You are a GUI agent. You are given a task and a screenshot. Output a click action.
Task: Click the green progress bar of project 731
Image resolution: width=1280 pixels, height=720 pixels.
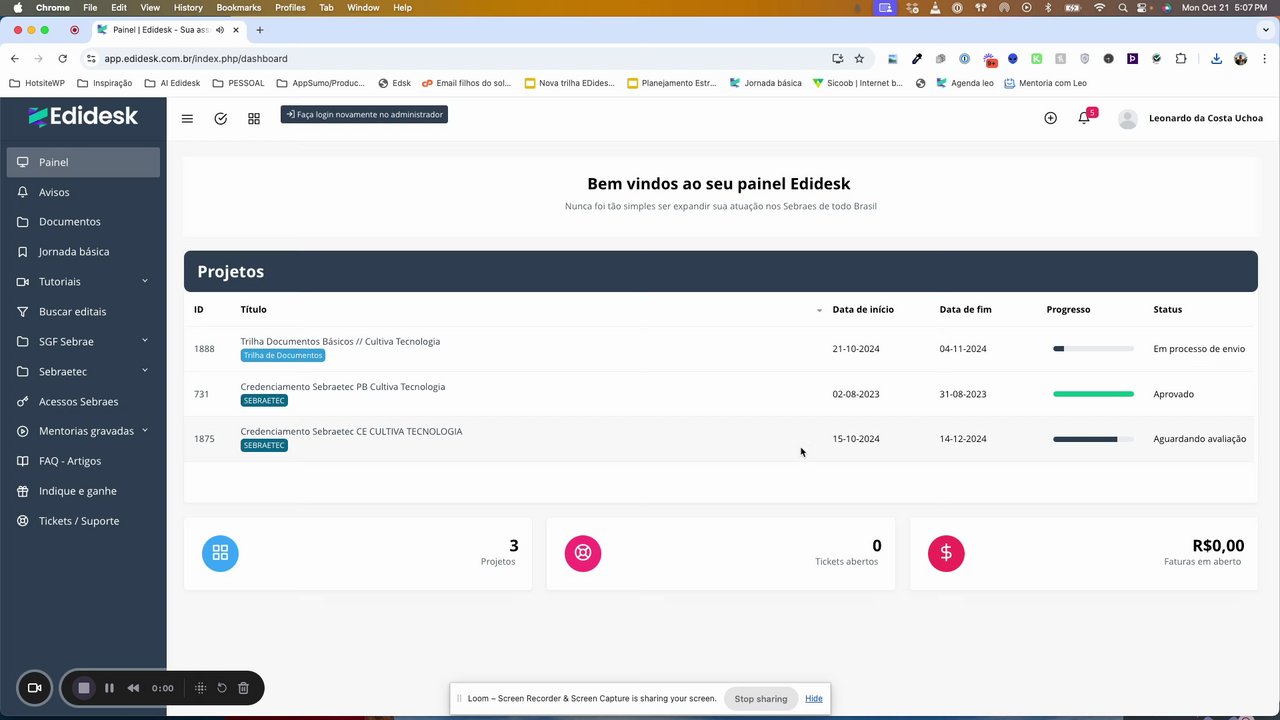point(1093,394)
